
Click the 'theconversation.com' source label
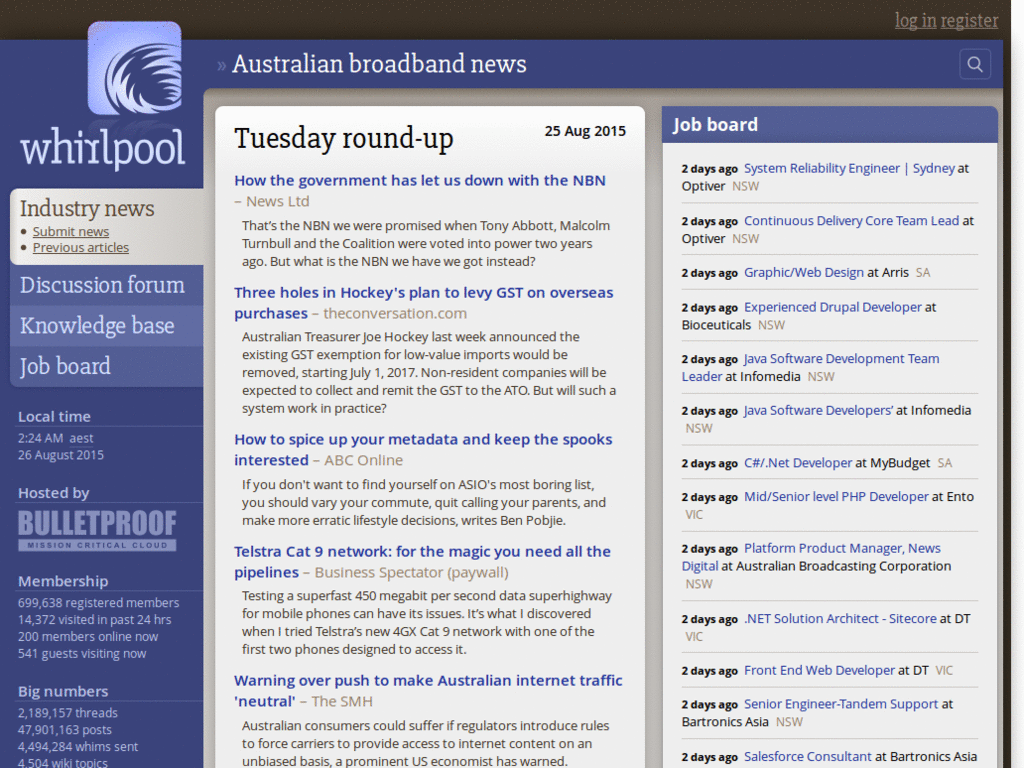(x=395, y=313)
